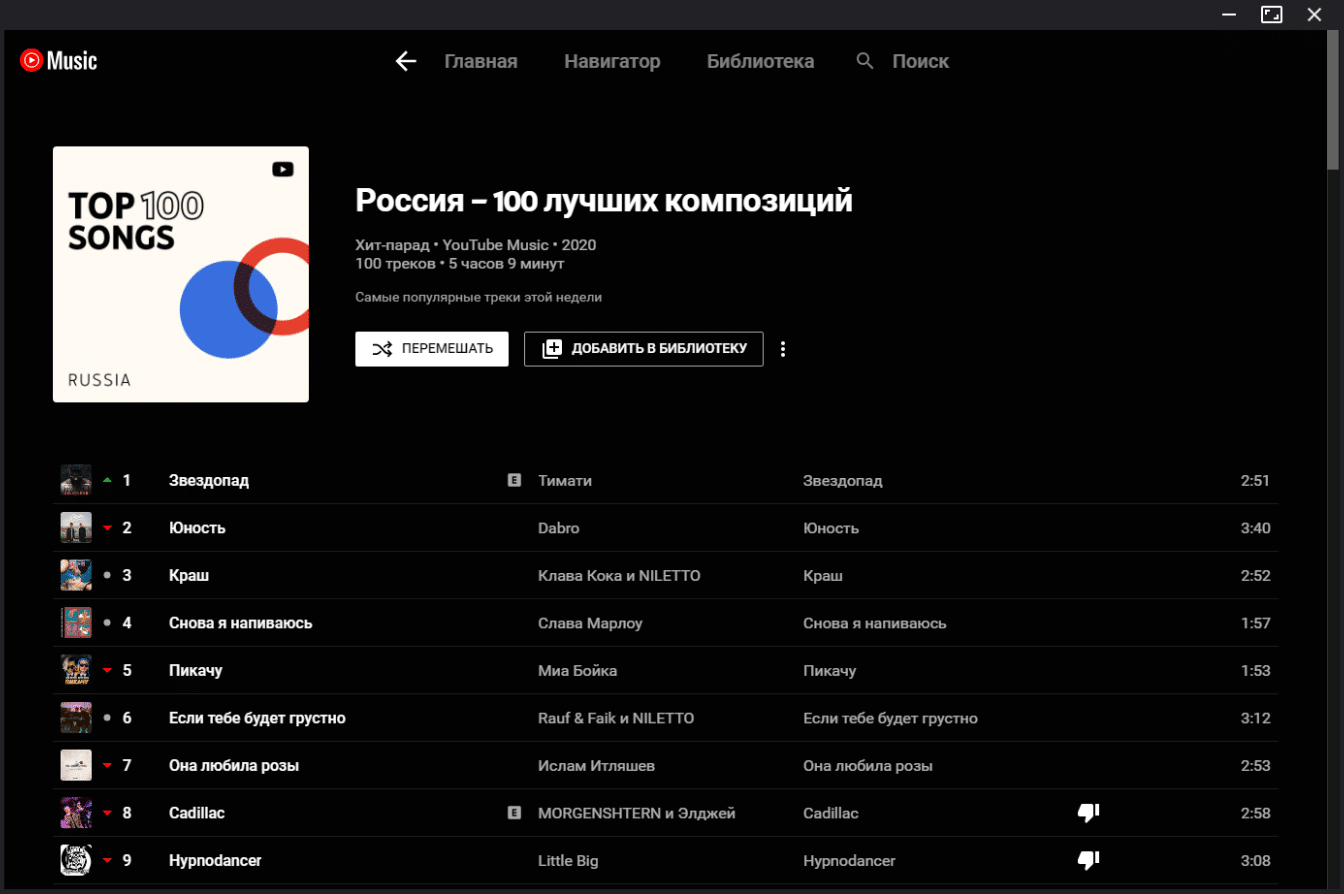This screenshot has width=1344, height=894.
Task: Open the Пикачу album link
Action: pos(829,671)
